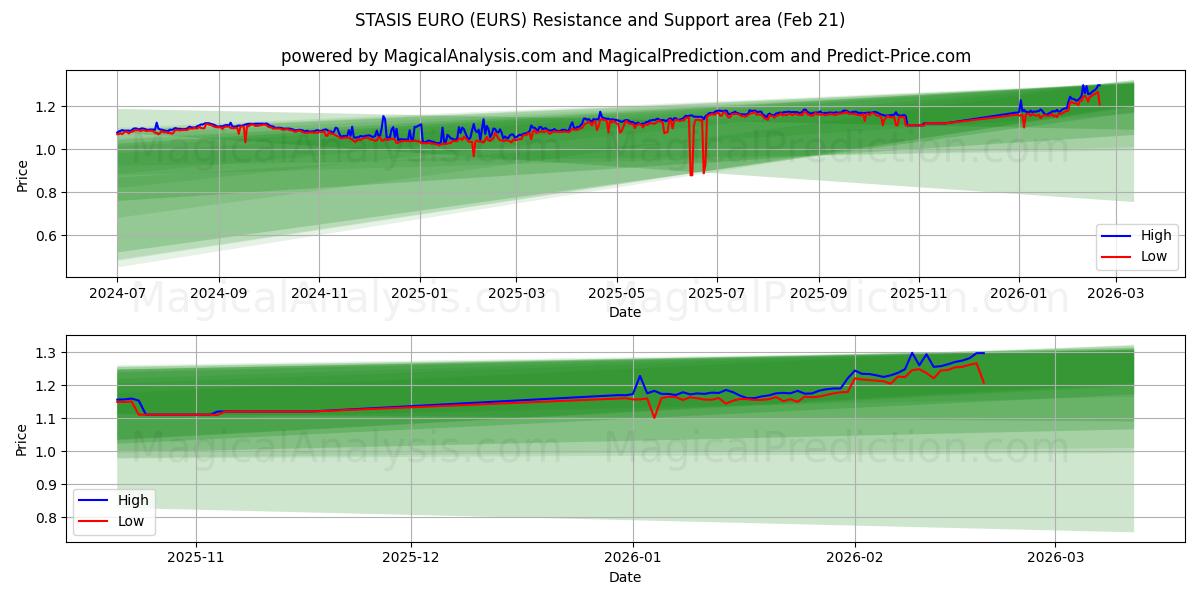This screenshot has height=600, width=1200.
Task: Click the '2026-01' x-axis label on top chart
Action: click(1019, 294)
